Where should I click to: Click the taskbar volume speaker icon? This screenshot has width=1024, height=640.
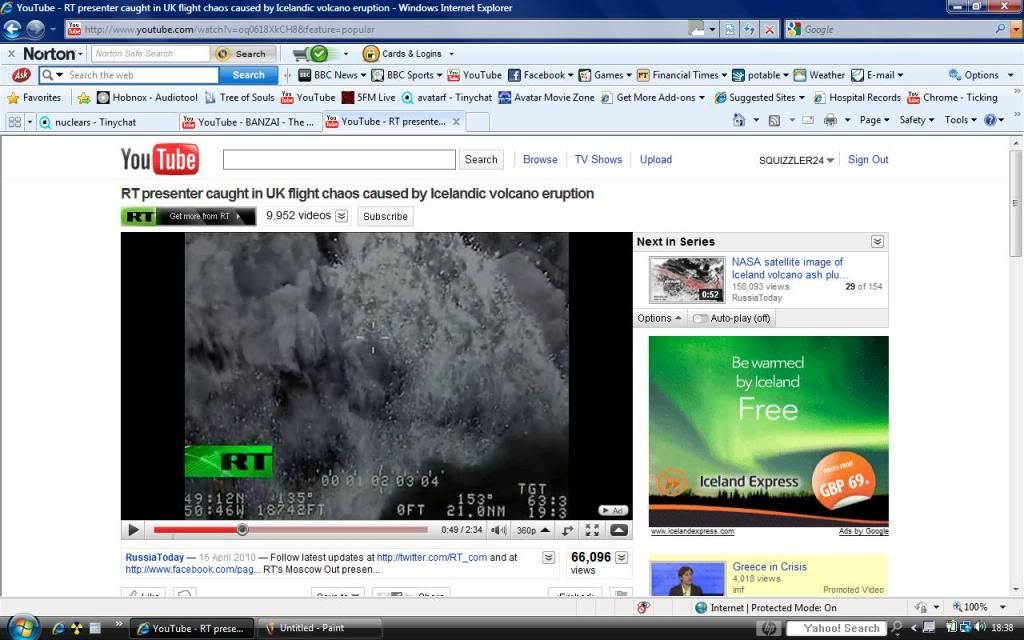[980, 628]
